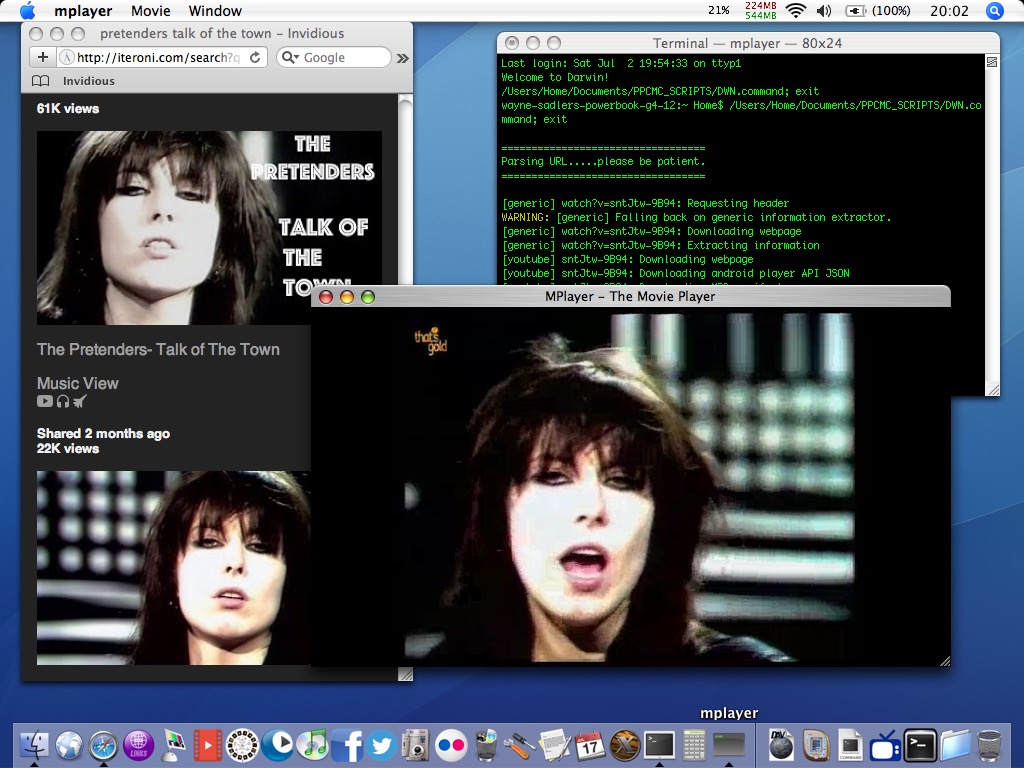Image resolution: width=1024 pixels, height=768 pixels.
Task: Reload the page in Safari
Action: [x=255, y=57]
